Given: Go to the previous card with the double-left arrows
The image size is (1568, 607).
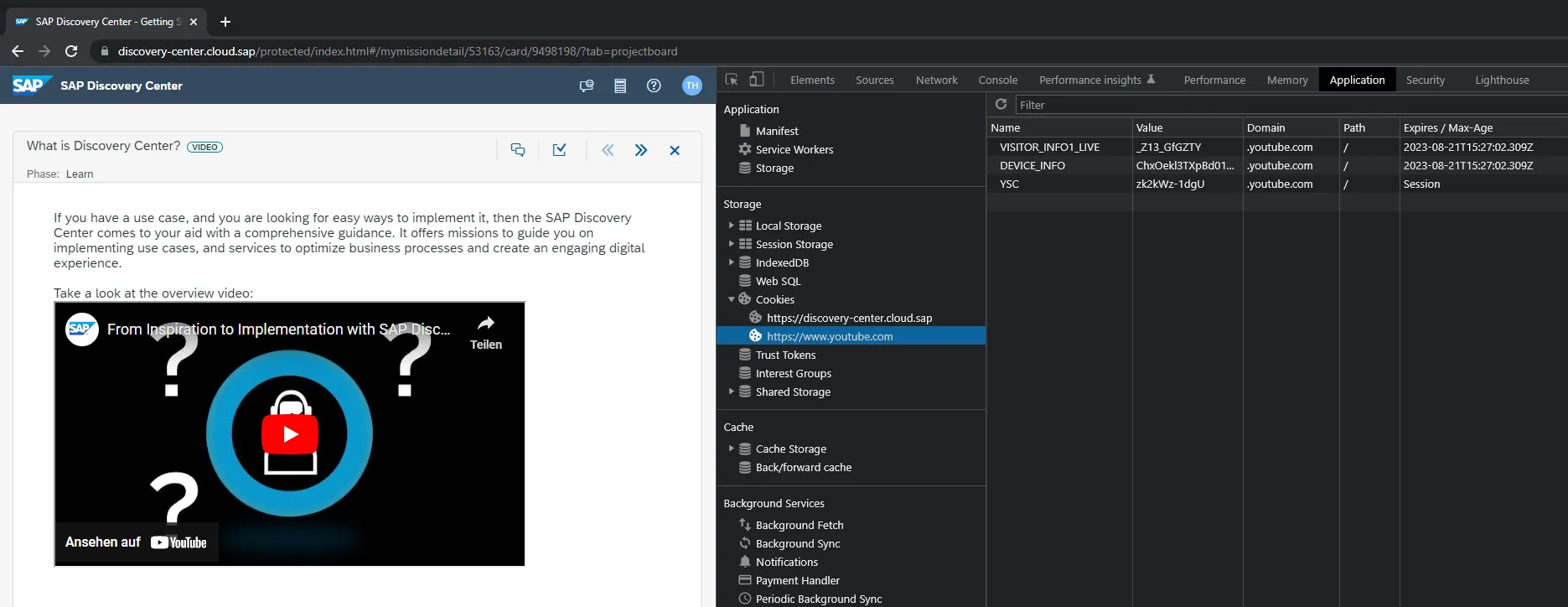Looking at the screenshot, I should click(x=608, y=150).
